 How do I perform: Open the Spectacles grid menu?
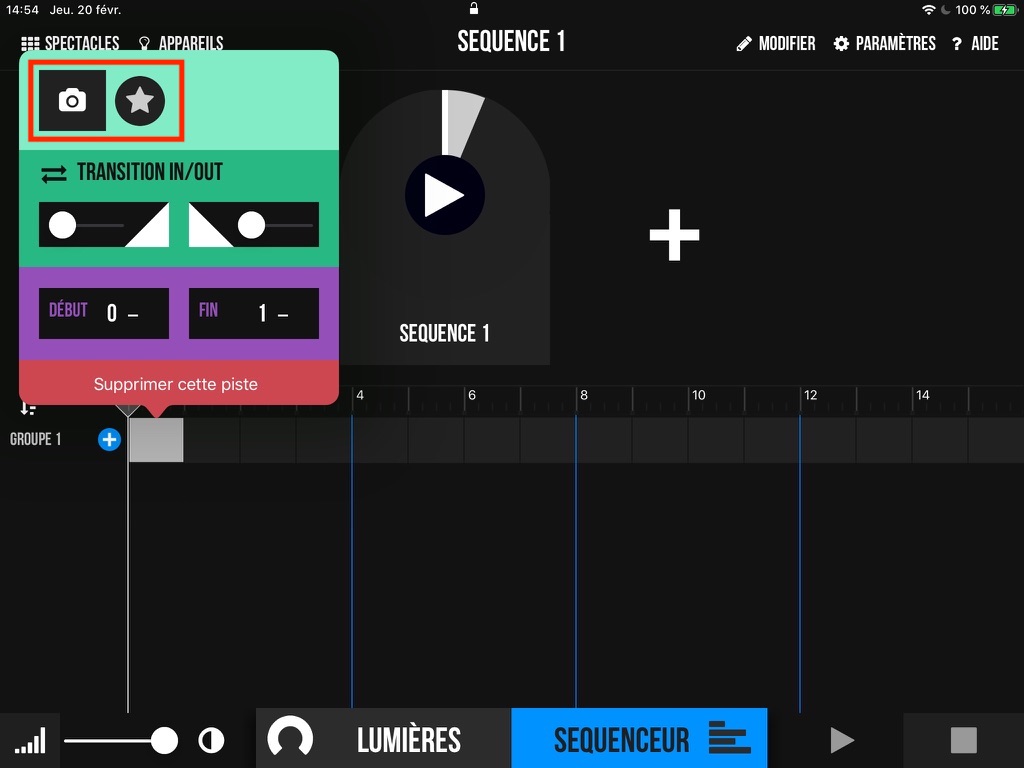pyautogui.click(x=70, y=44)
